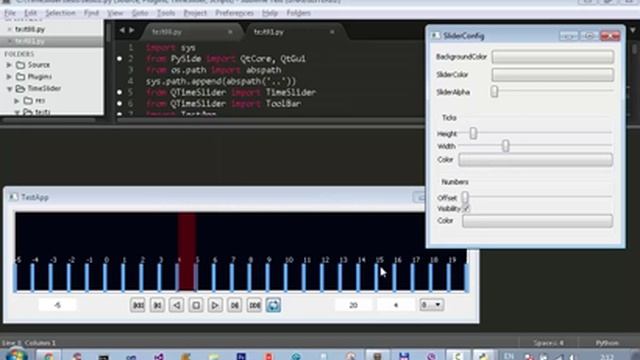The height and width of the screenshot is (360, 640).
Task: Click the Ticks Width slider handle
Action: click(x=506, y=146)
